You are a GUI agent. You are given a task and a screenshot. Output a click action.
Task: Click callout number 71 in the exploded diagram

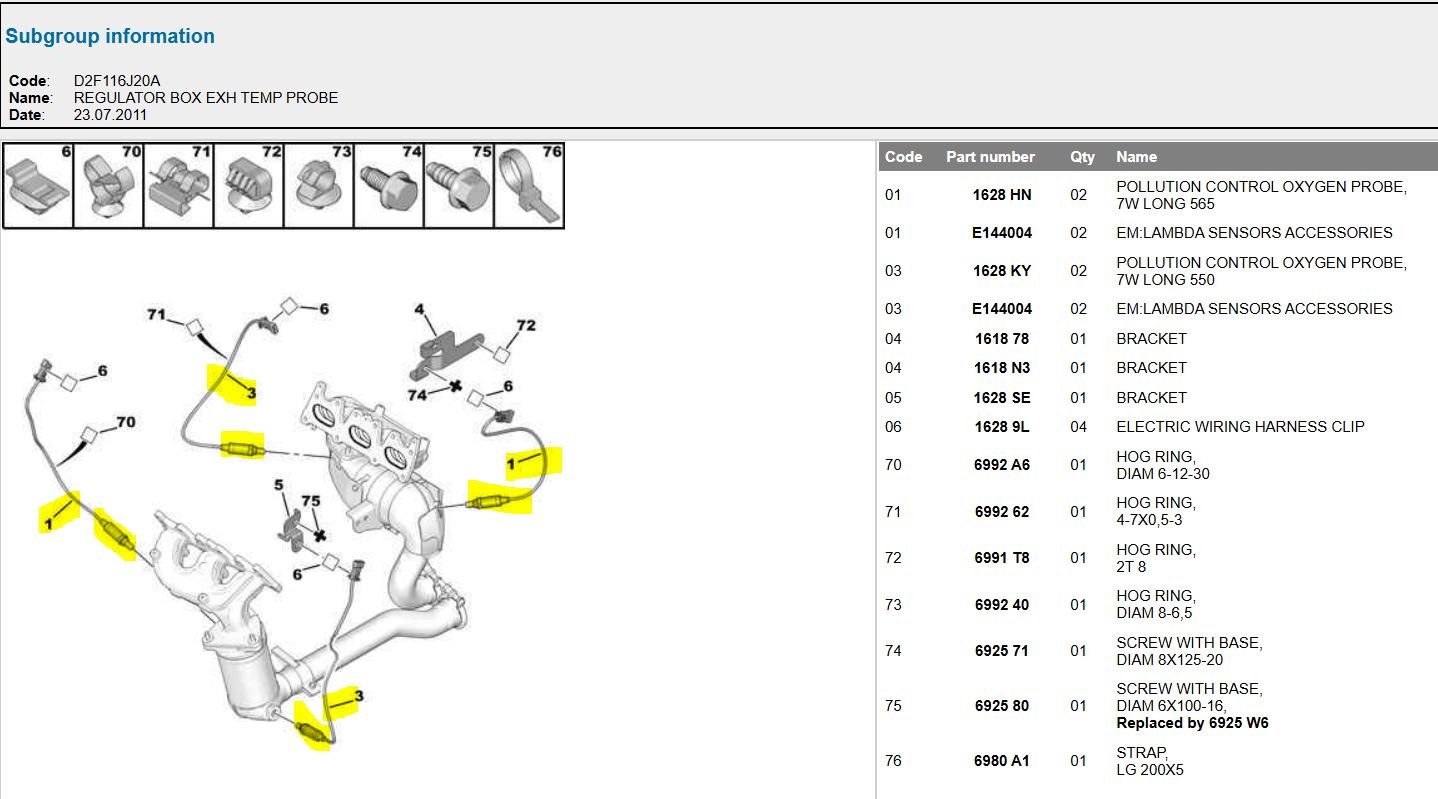click(x=156, y=315)
